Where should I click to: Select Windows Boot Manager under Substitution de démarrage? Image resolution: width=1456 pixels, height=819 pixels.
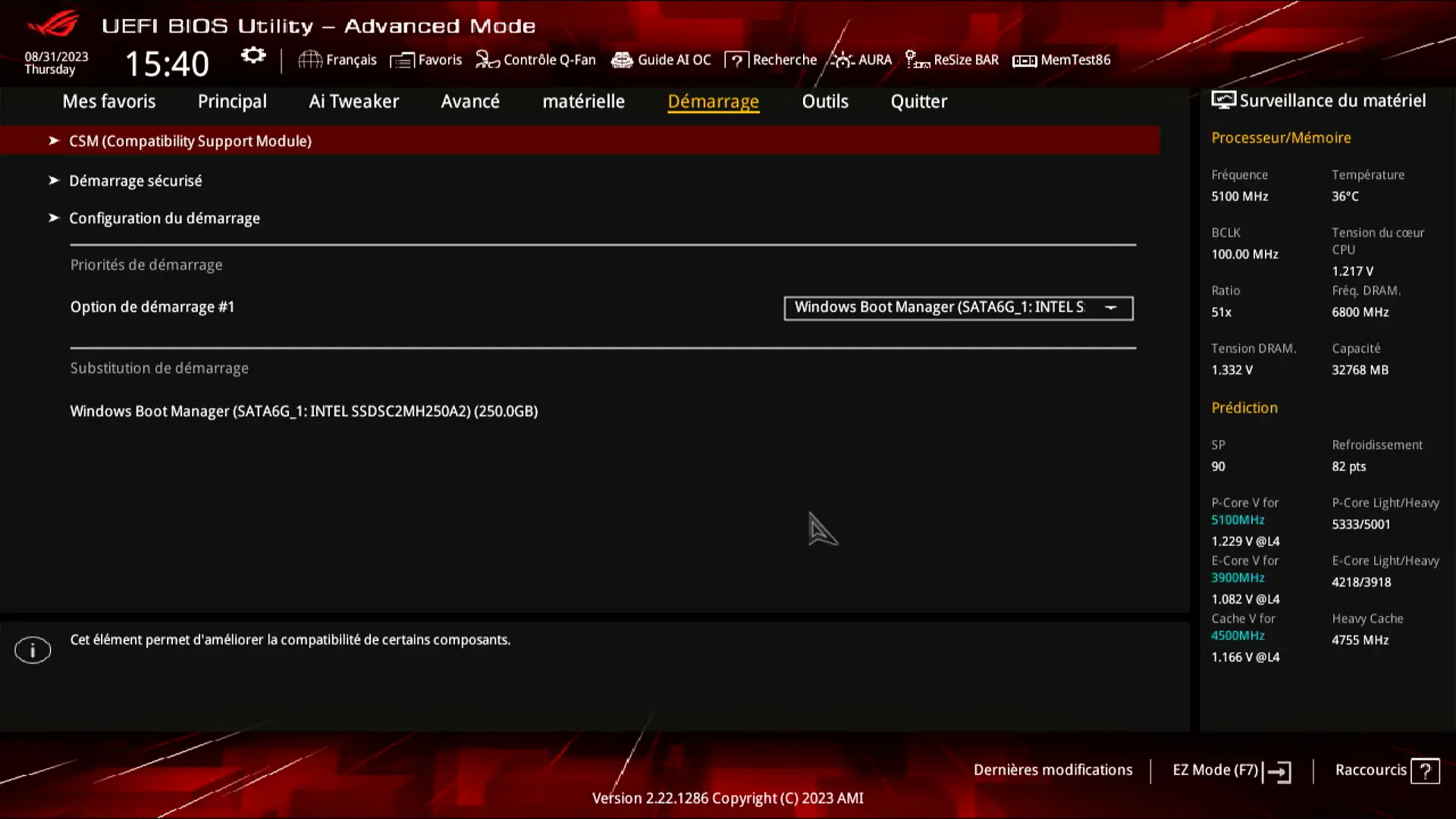tap(304, 411)
